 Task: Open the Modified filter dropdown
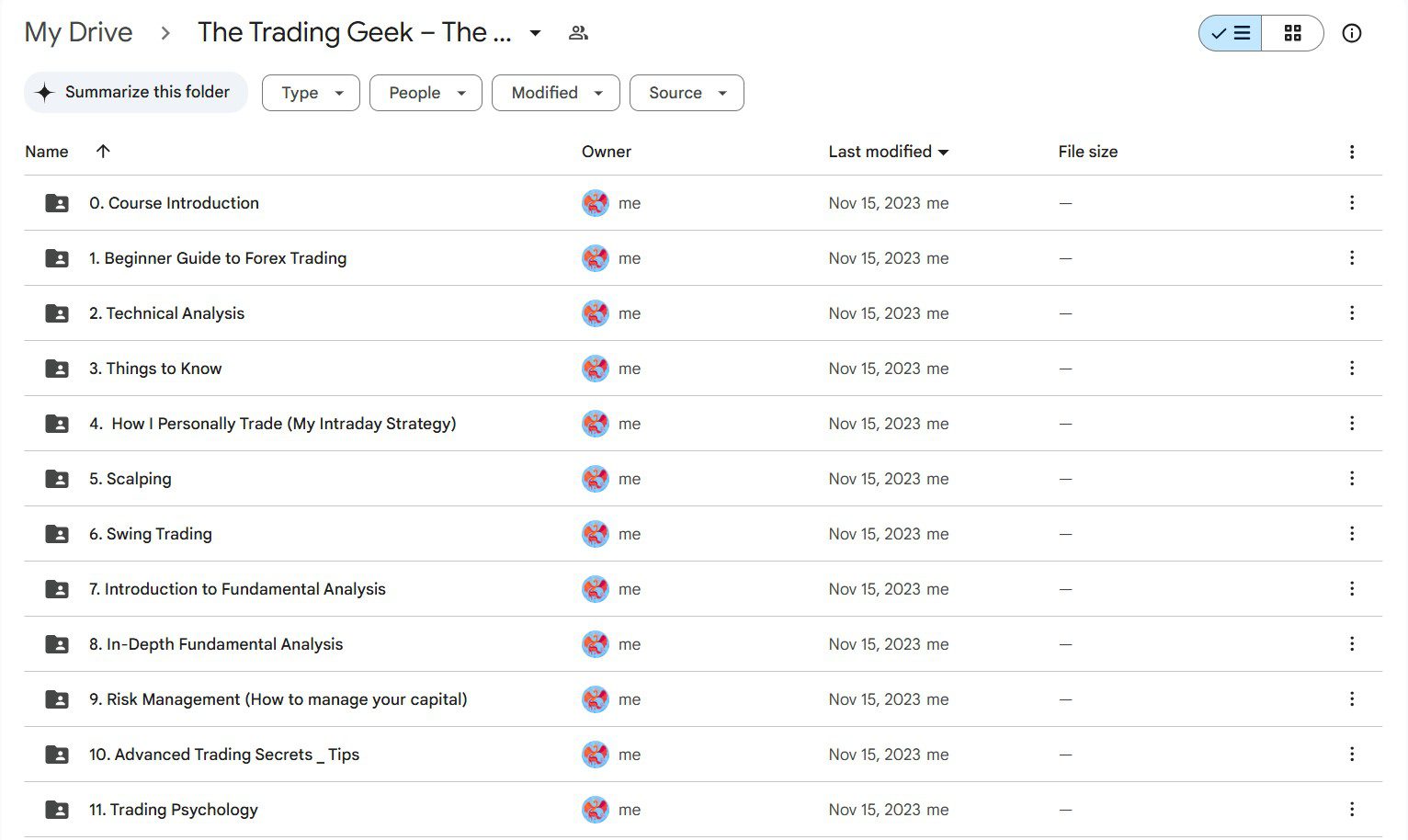(x=556, y=93)
